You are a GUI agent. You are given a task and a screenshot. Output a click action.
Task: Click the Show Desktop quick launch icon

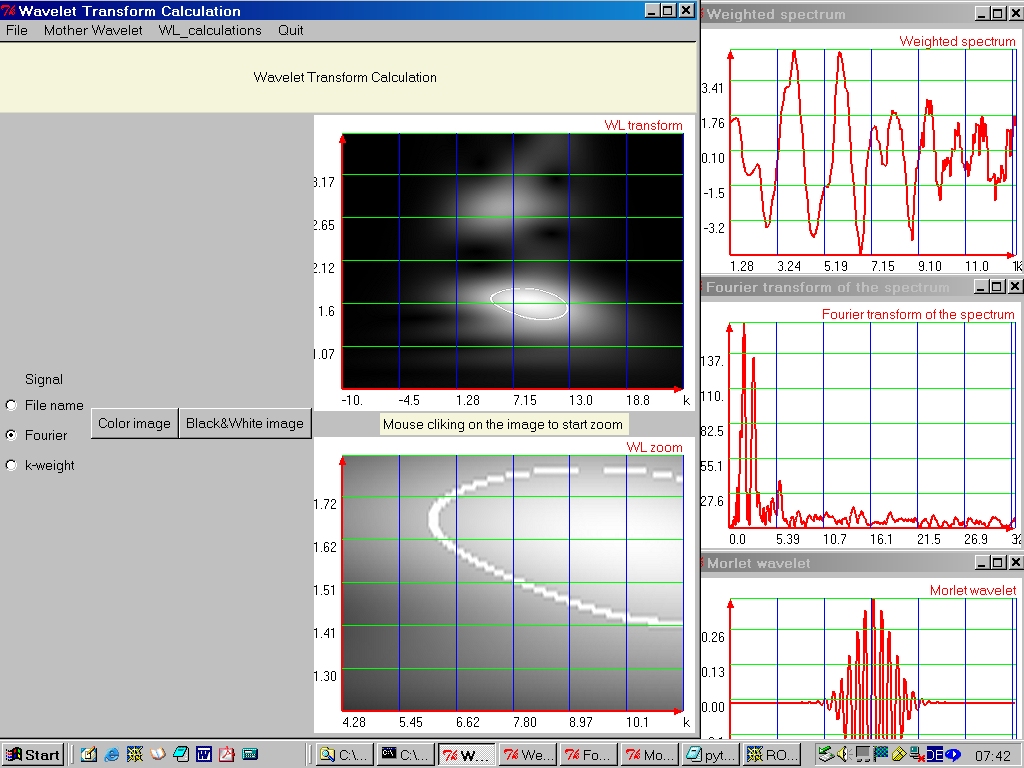click(x=88, y=755)
